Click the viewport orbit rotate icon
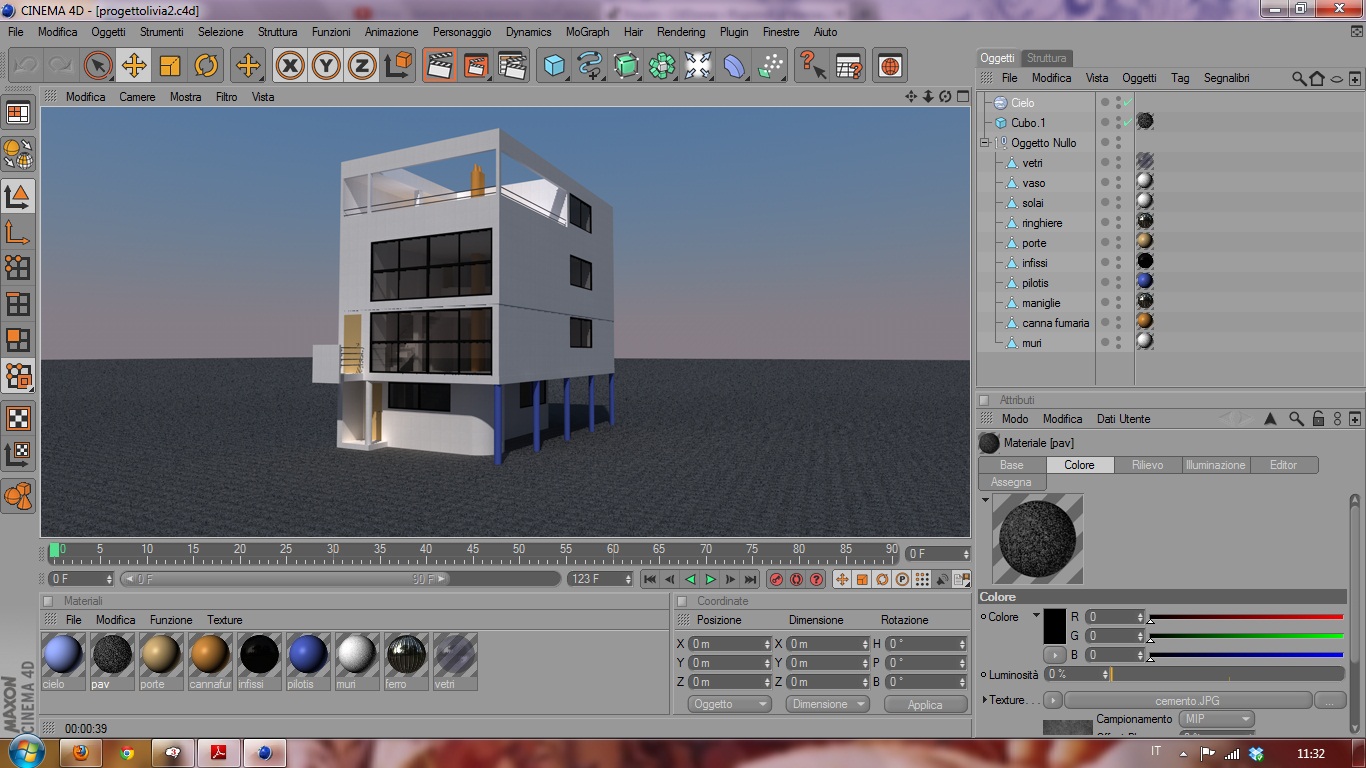The height and width of the screenshot is (768, 1366). tap(945, 97)
